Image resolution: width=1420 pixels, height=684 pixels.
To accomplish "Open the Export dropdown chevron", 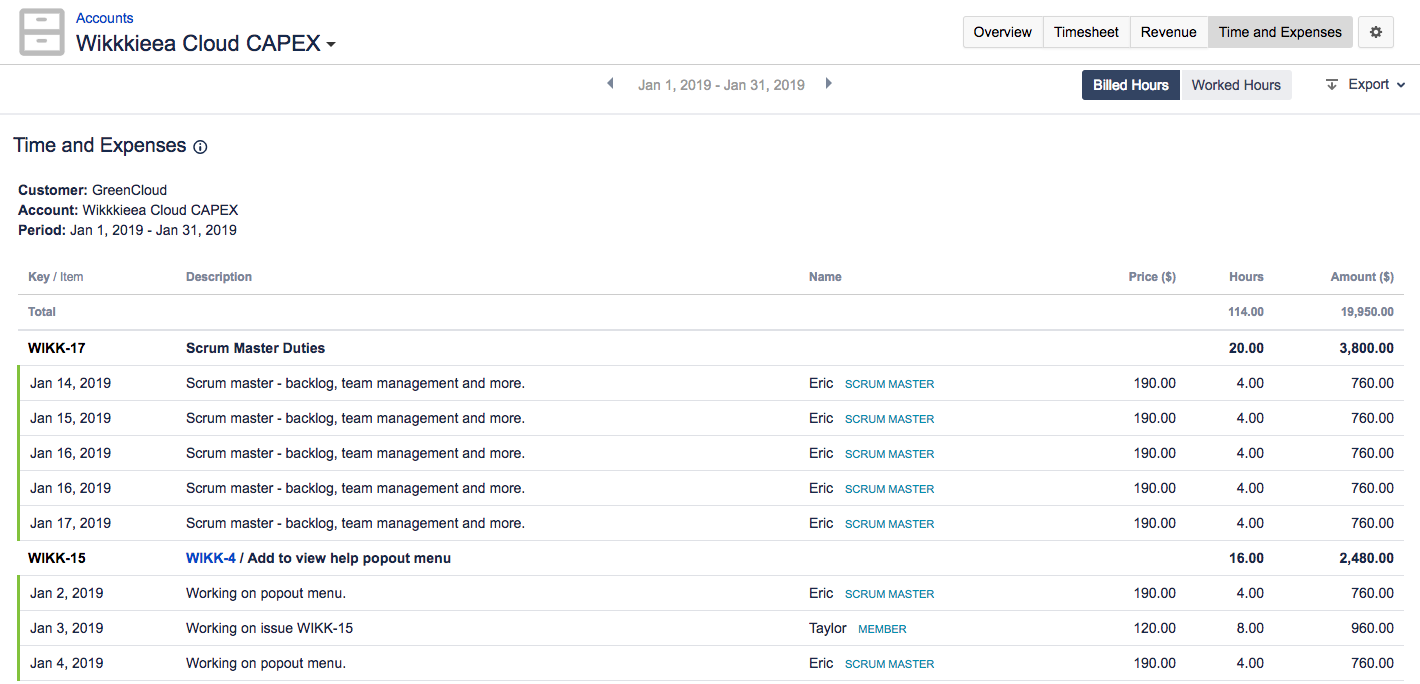I will coord(1401,86).
